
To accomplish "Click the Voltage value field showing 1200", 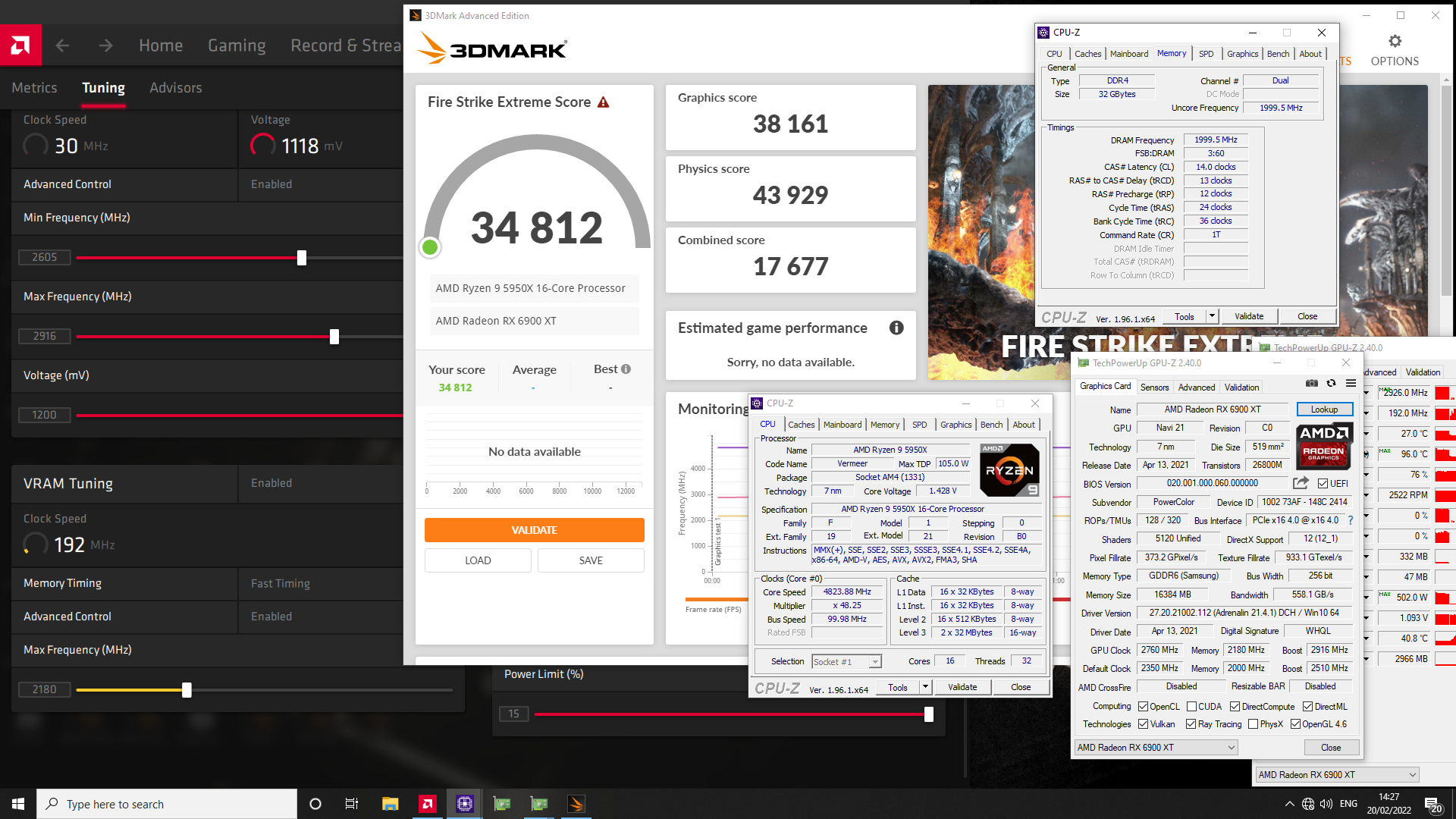I will click(x=44, y=415).
